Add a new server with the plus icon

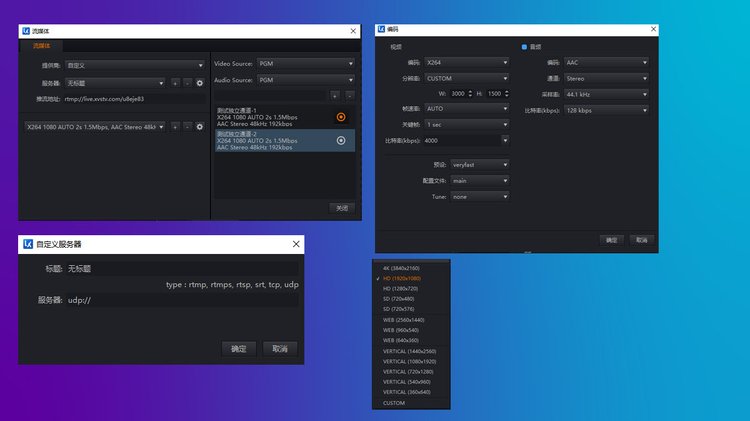tap(175, 83)
